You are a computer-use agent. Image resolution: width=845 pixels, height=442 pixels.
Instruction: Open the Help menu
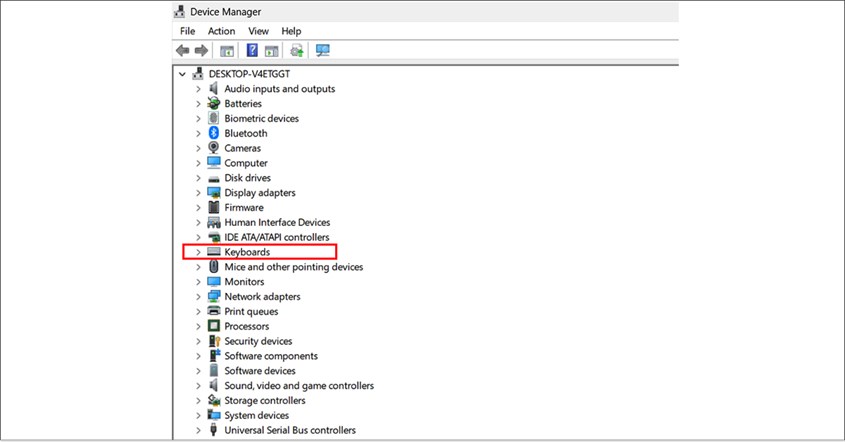(291, 31)
